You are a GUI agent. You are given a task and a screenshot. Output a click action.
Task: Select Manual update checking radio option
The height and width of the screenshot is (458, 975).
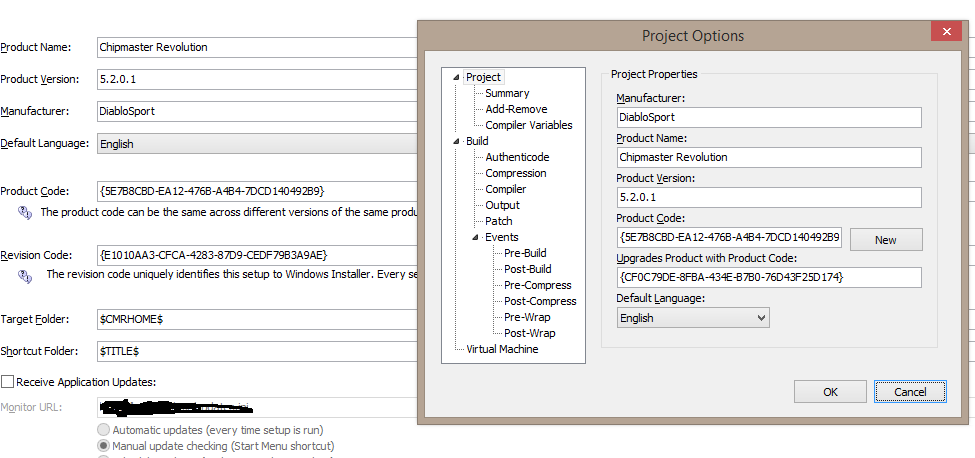103,446
